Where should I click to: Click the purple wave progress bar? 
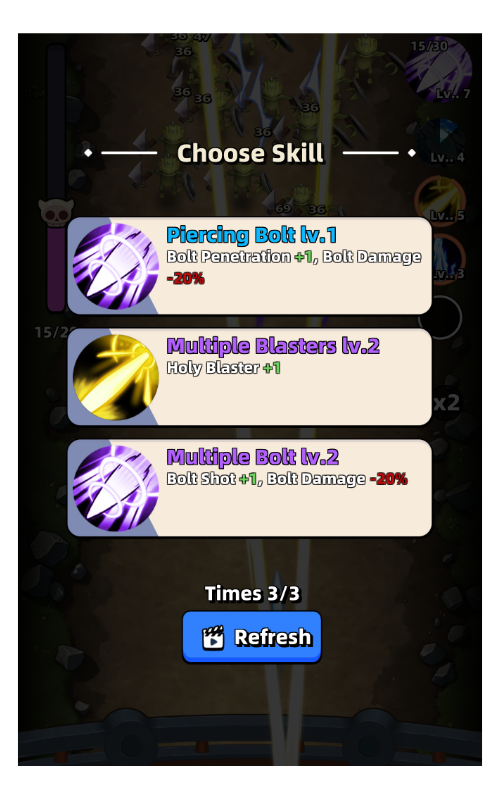[x=56, y=179]
